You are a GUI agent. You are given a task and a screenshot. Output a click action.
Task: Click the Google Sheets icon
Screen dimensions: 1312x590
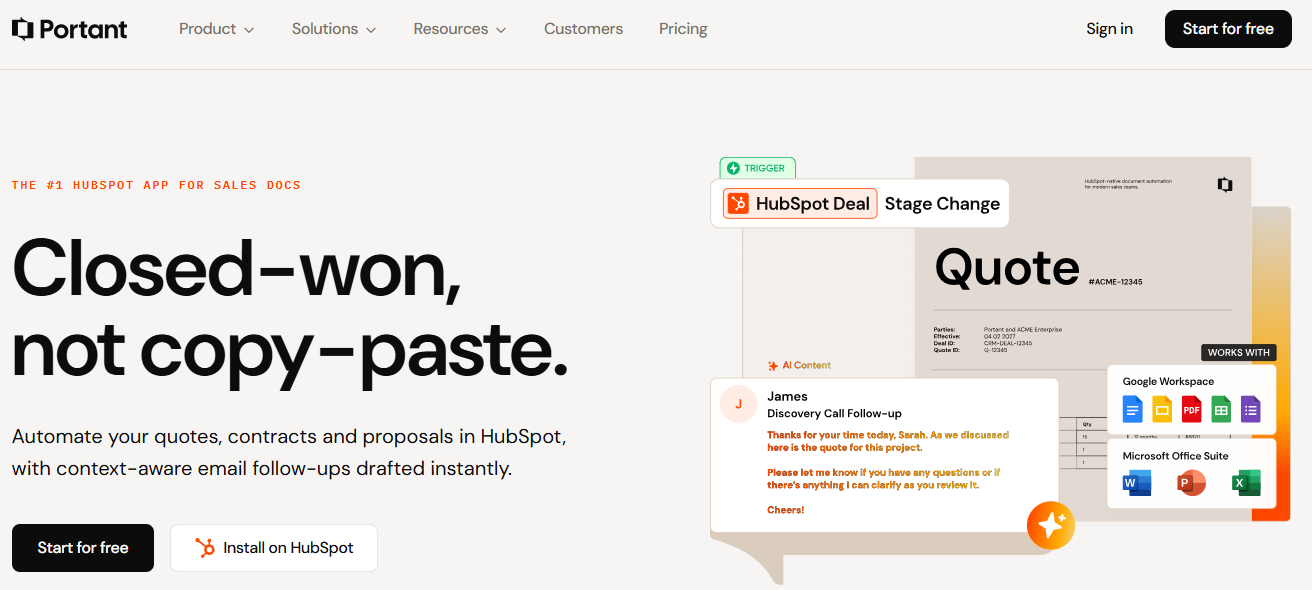click(x=1221, y=409)
